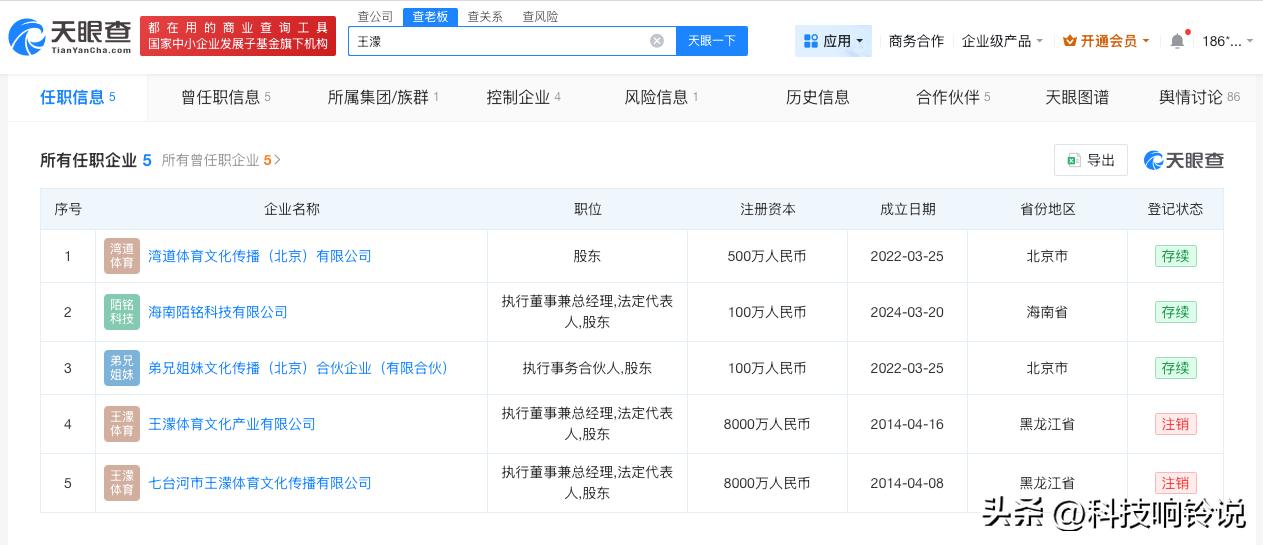Open the 舆情讨论 tab
The width and height of the screenshot is (1263, 545).
pos(1199,97)
